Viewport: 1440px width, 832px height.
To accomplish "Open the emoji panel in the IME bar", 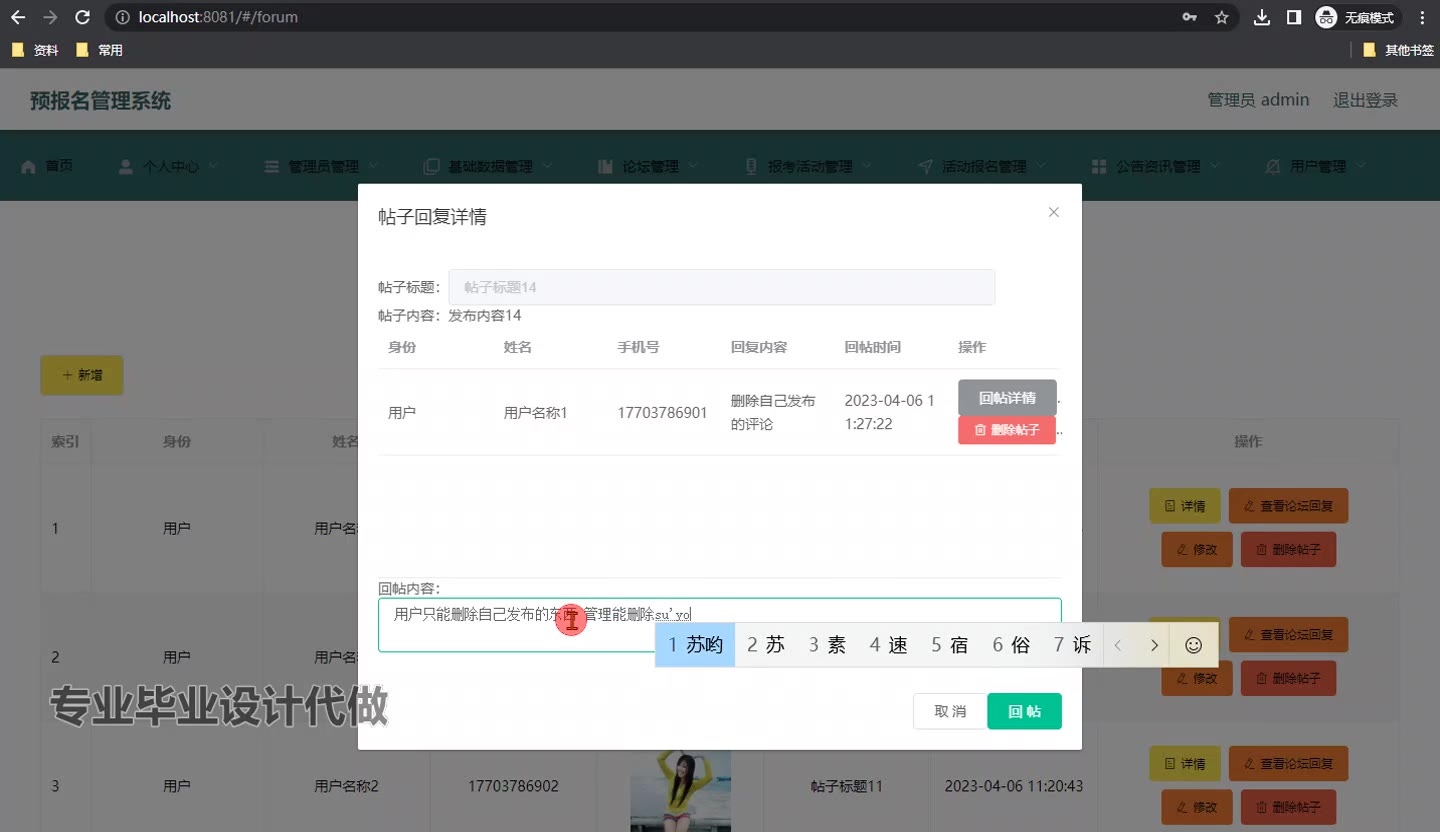I will [x=1193, y=645].
